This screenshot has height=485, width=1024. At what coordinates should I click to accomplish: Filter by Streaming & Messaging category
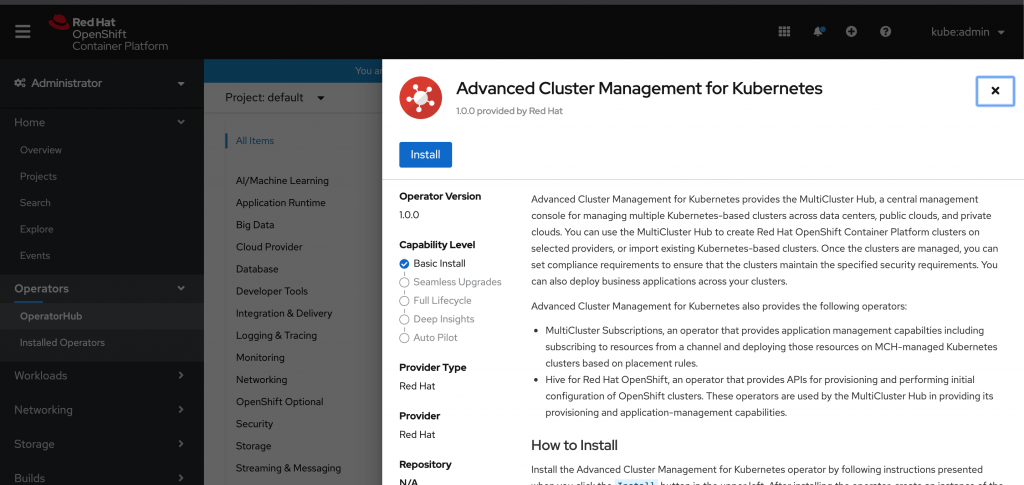[x=288, y=468]
